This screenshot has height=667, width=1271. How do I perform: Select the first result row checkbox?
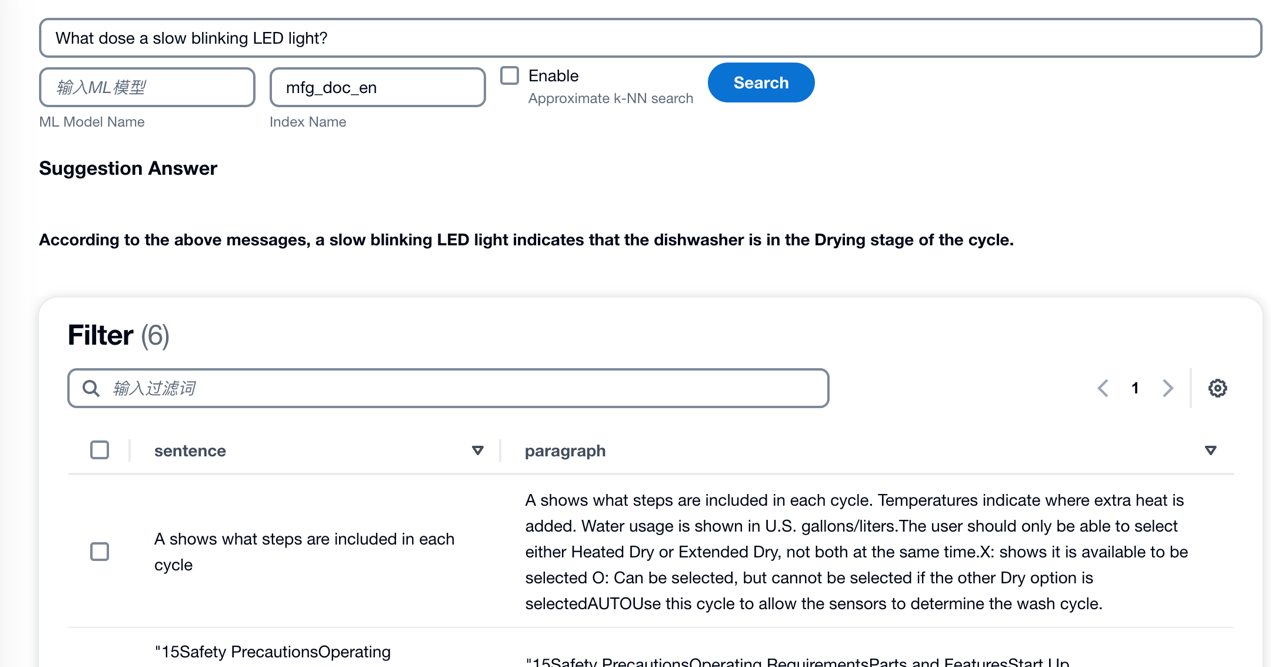coord(100,551)
